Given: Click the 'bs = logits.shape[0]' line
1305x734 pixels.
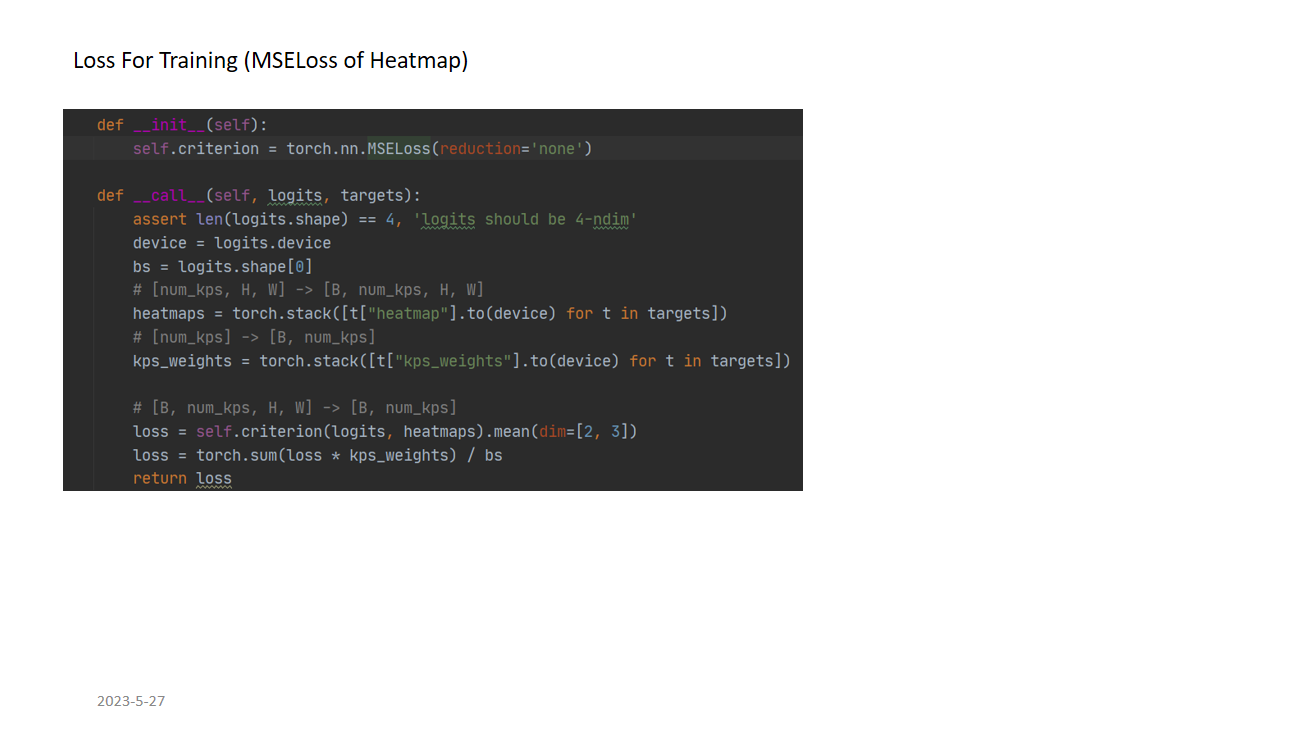Looking at the screenshot, I should point(223,267).
